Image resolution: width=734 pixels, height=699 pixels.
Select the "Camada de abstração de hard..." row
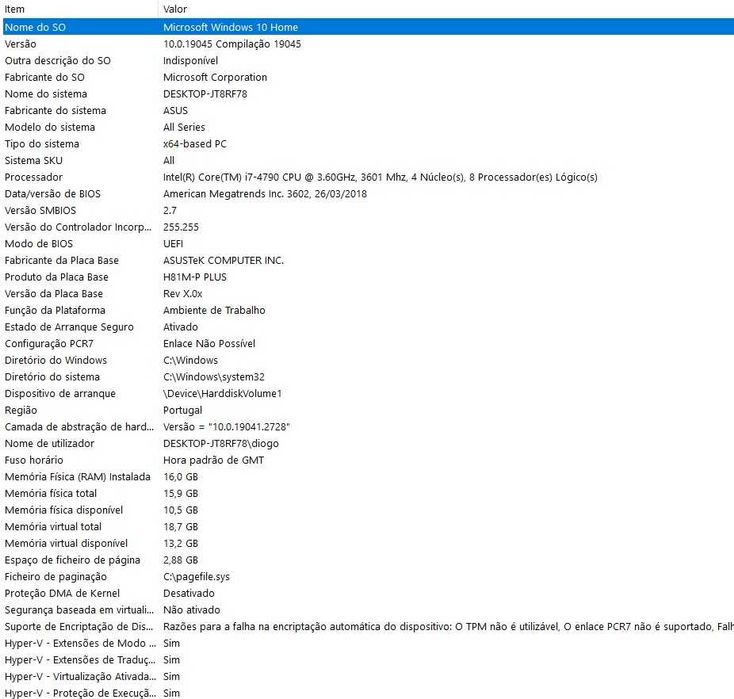(368, 427)
